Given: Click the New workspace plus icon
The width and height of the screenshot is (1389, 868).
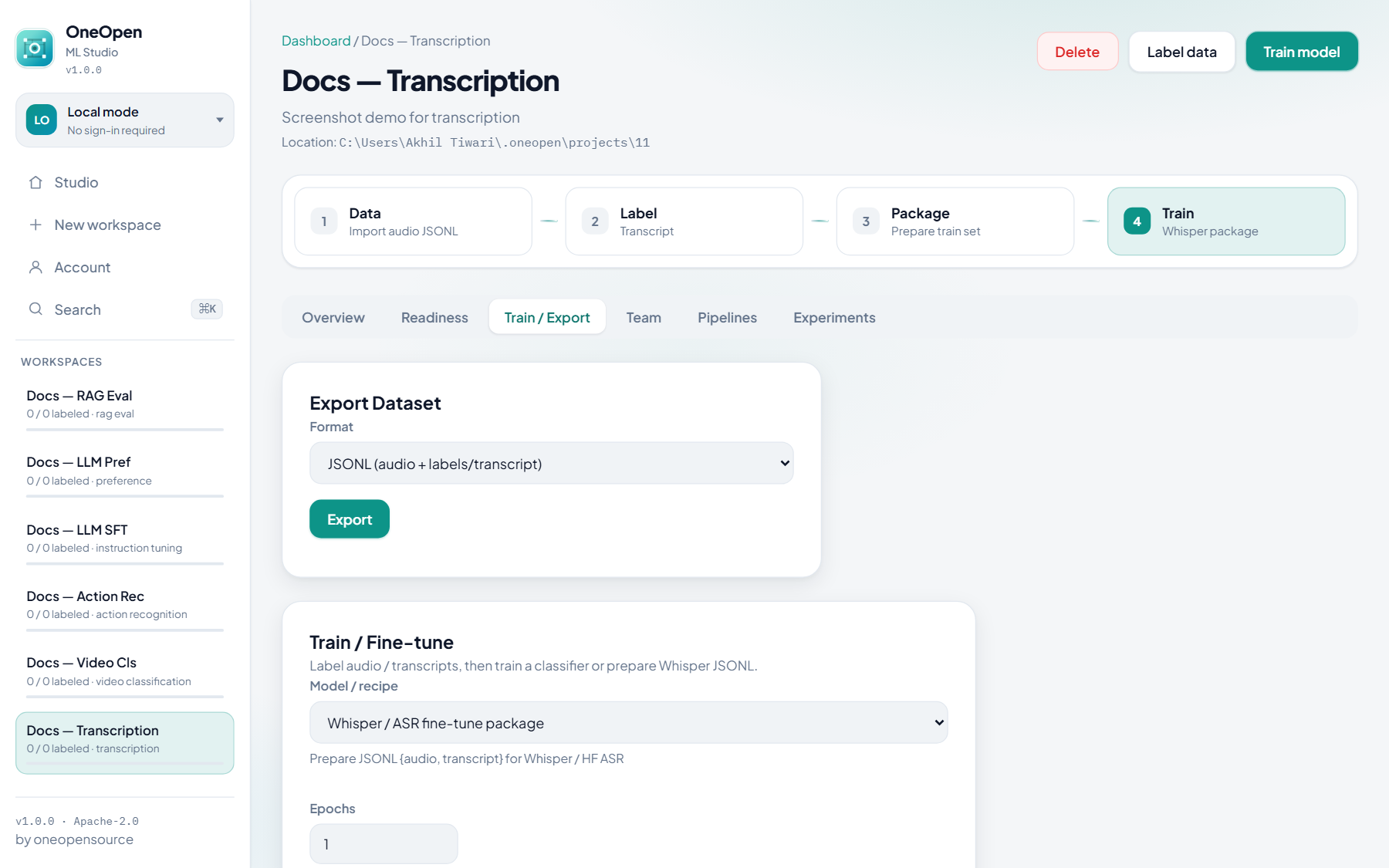Looking at the screenshot, I should [35, 225].
